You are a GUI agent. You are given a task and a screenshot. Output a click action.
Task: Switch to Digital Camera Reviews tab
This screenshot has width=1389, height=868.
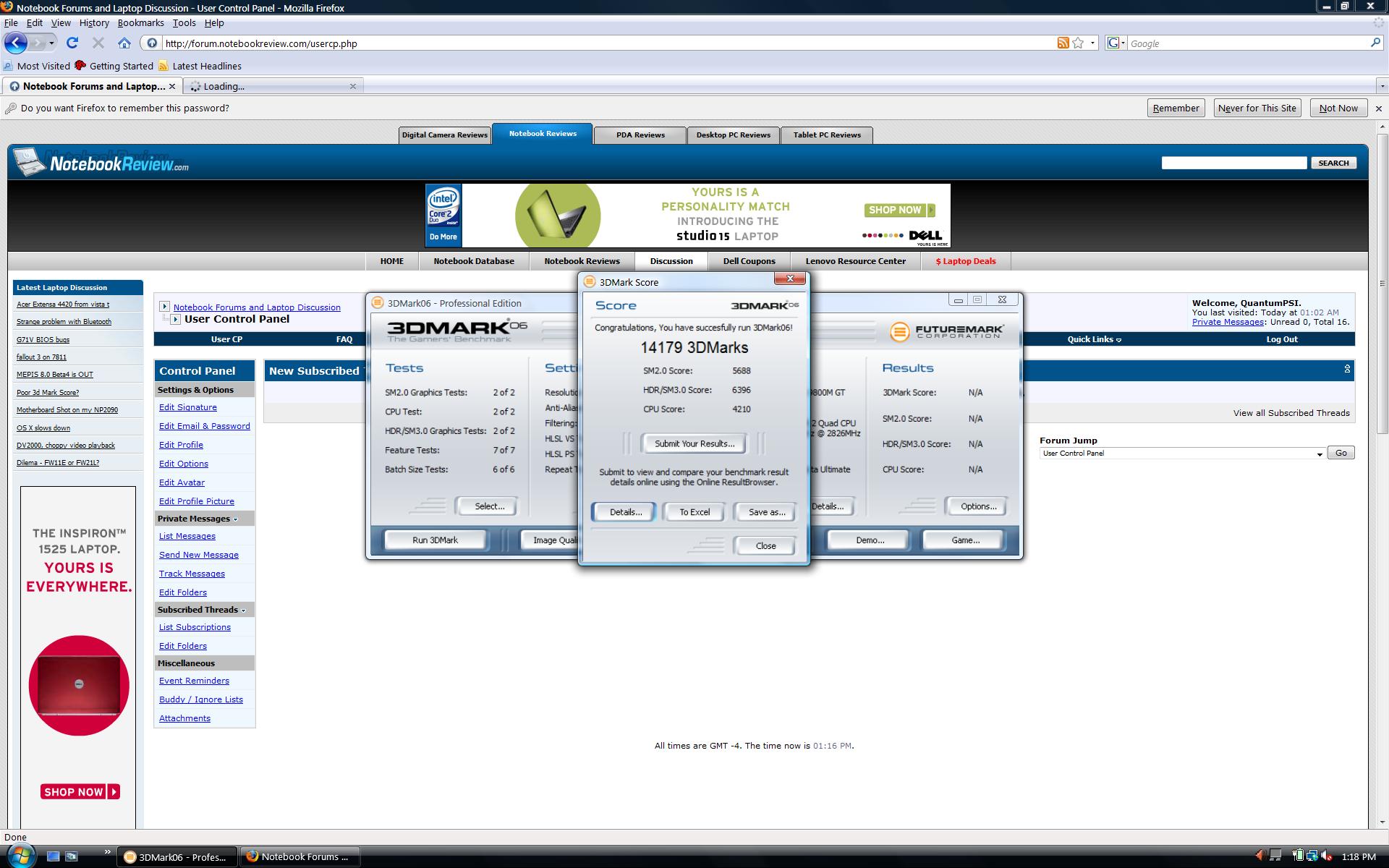444,135
